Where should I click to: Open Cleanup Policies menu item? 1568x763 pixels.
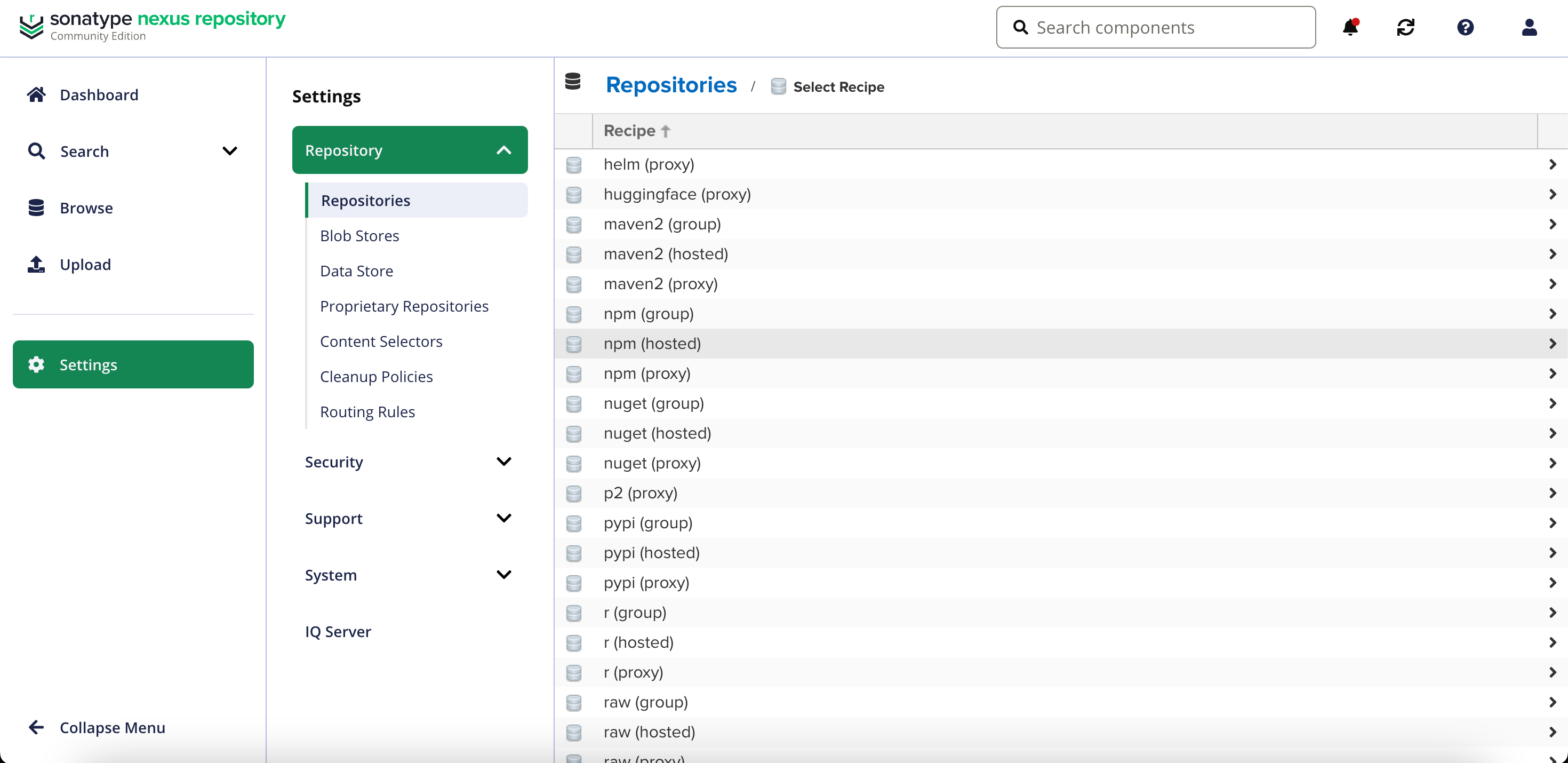point(376,376)
